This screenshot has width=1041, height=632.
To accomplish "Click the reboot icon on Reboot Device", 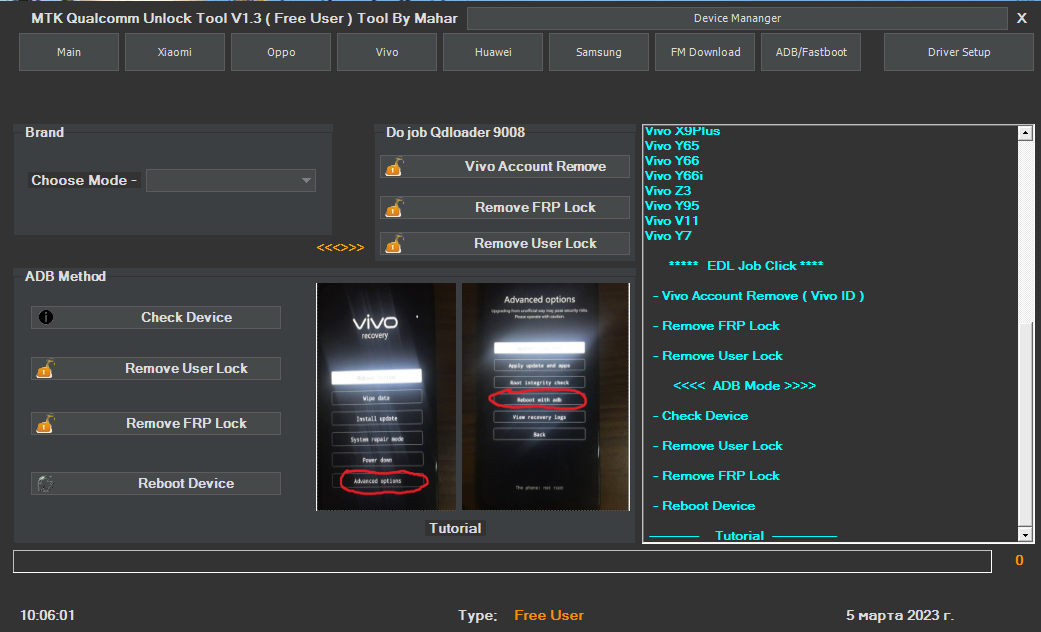I will [45, 483].
